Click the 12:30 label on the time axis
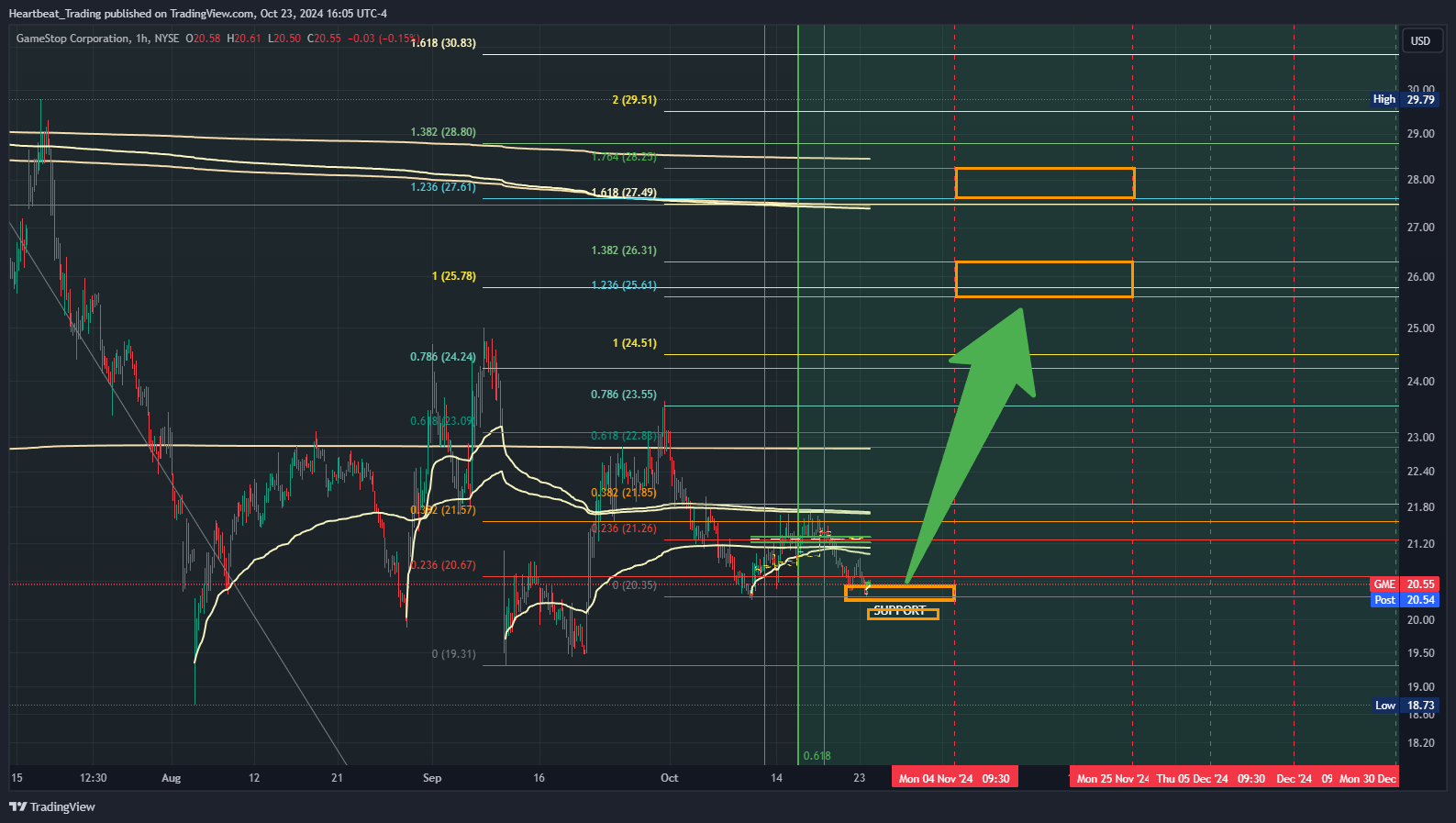 point(94,778)
